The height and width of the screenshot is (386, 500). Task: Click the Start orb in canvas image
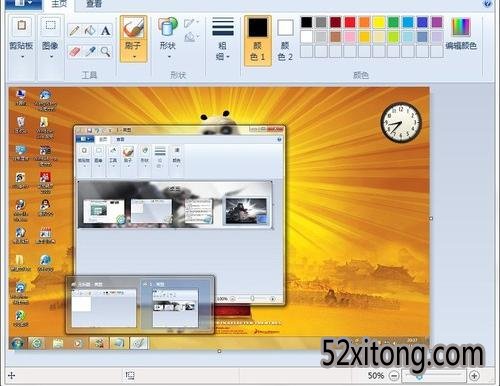[x=17, y=343]
